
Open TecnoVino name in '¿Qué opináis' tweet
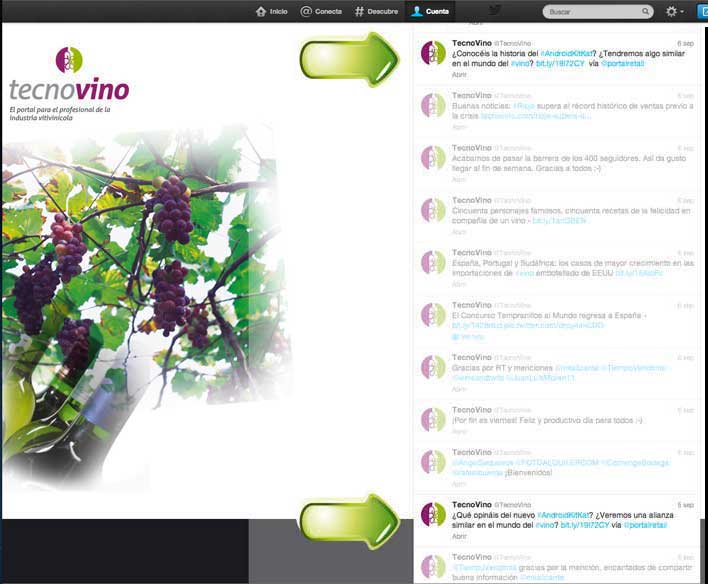point(471,505)
